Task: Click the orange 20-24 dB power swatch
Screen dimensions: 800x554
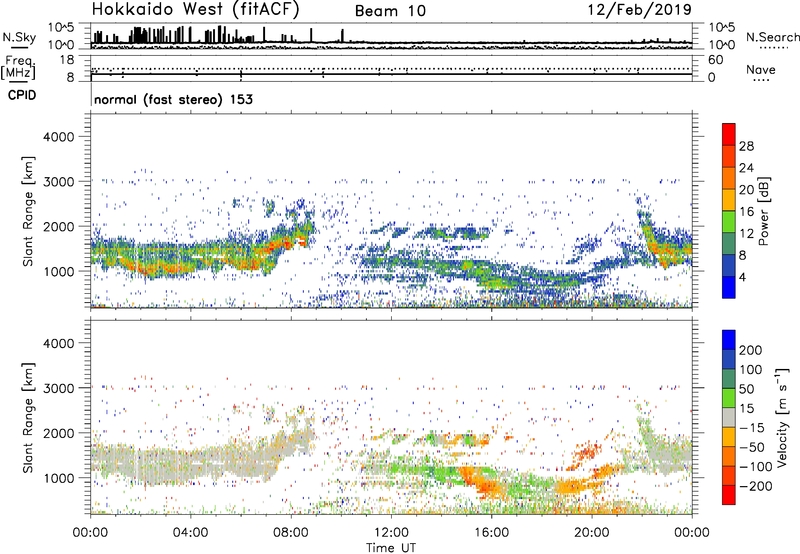Action: (729, 178)
